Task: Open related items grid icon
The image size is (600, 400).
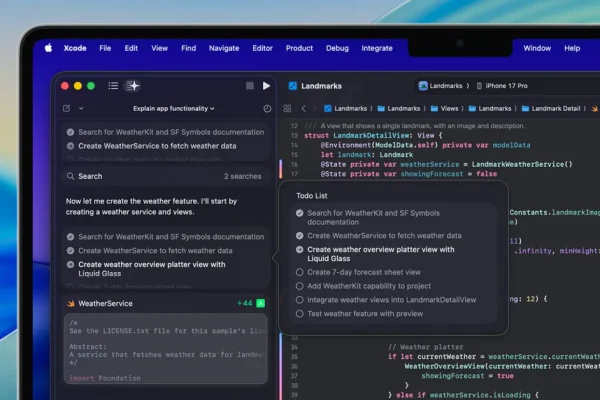Action: (x=287, y=109)
